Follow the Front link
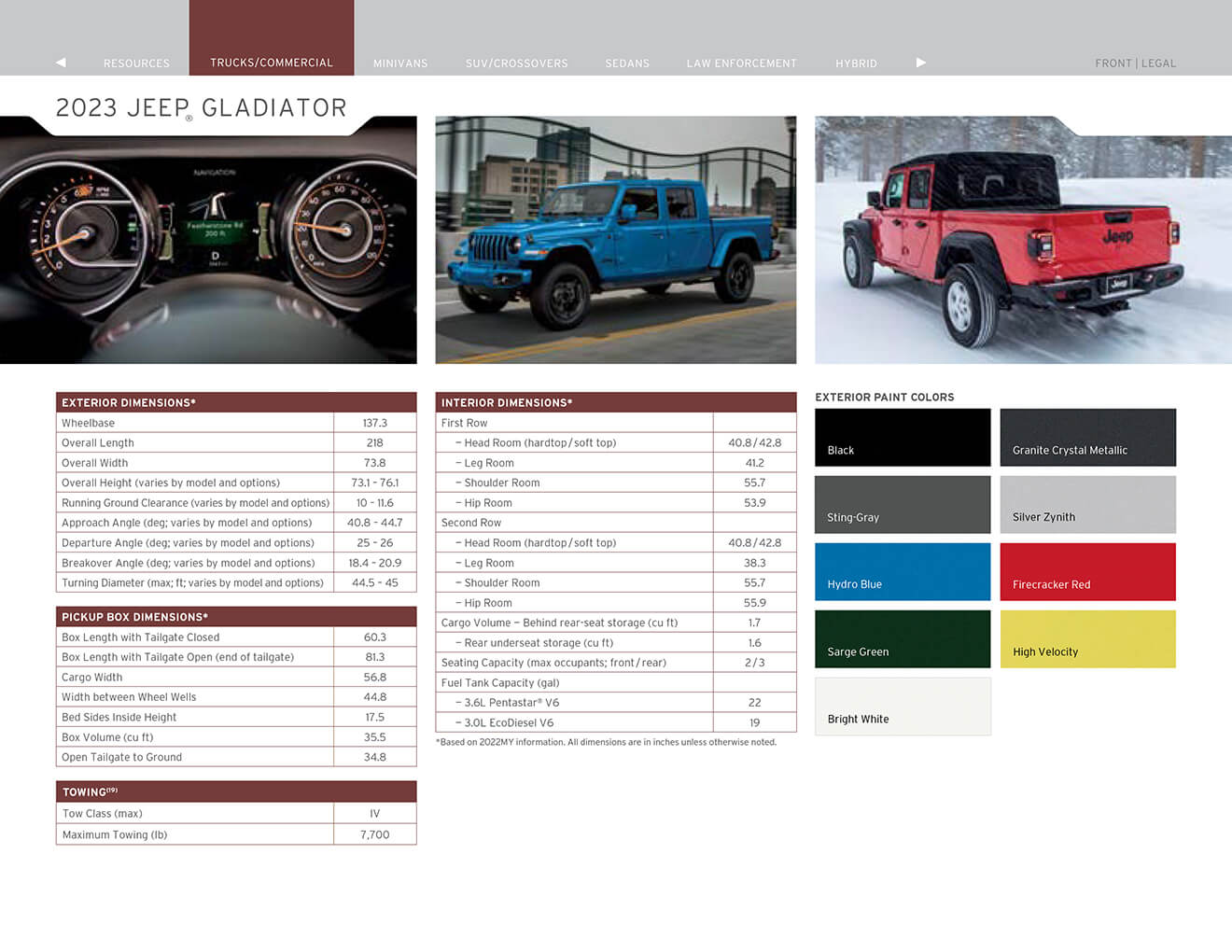Screen dimensions: 1232x952 point(1113,63)
